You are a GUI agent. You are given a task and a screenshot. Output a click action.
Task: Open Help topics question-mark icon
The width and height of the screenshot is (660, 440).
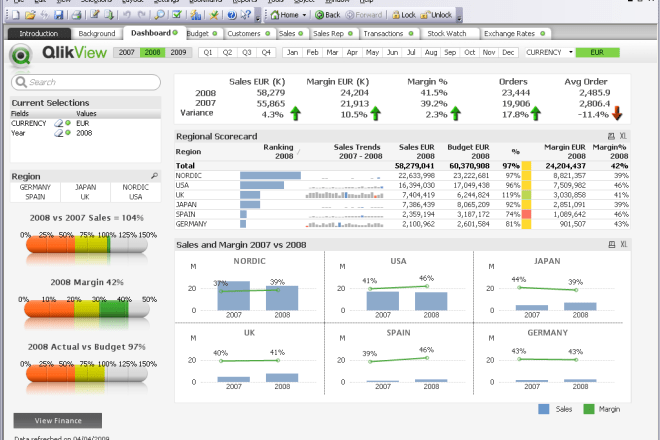point(232,15)
